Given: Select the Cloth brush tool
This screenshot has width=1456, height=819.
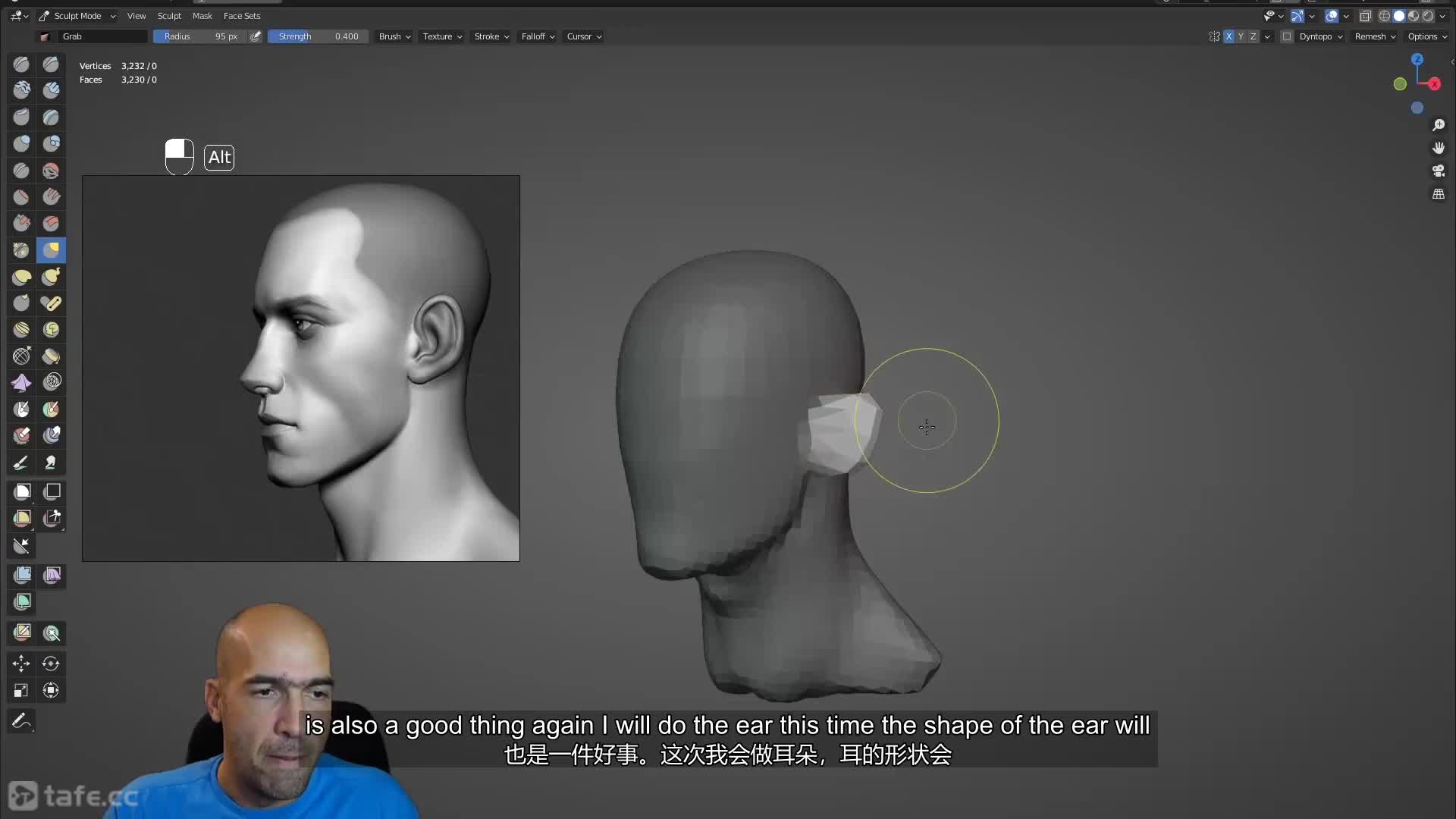Looking at the screenshot, I should point(21,382).
